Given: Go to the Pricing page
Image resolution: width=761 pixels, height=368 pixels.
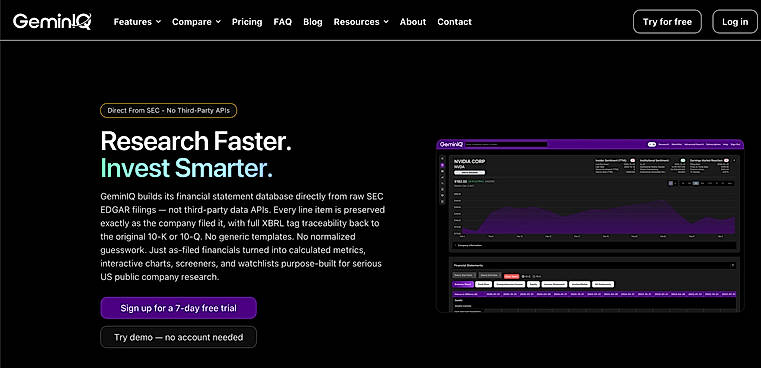Looking at the screenshot, I should (x=247, y=22).
